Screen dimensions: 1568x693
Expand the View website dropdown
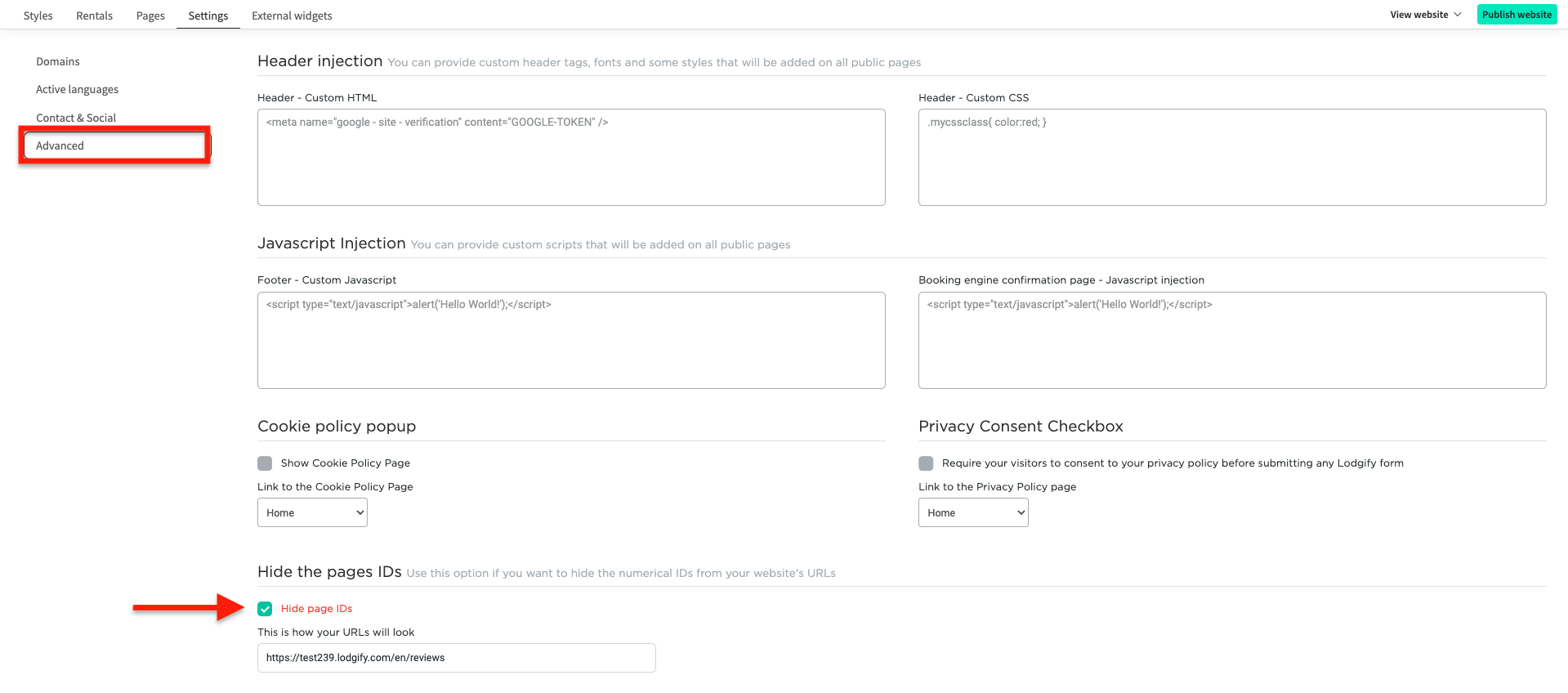click(x=1424, y=14)
